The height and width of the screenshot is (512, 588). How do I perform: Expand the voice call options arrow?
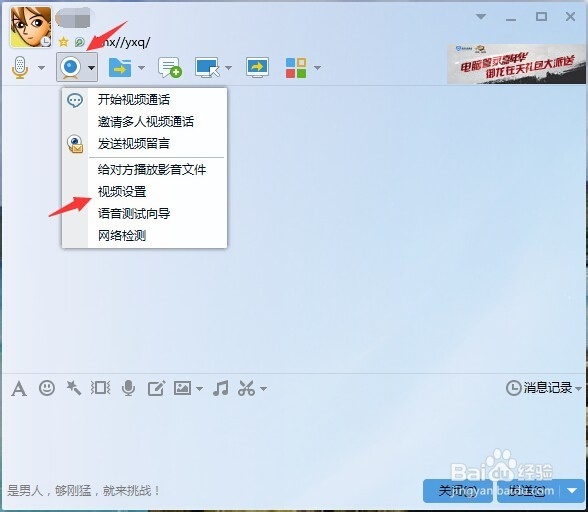coord(42,68)
